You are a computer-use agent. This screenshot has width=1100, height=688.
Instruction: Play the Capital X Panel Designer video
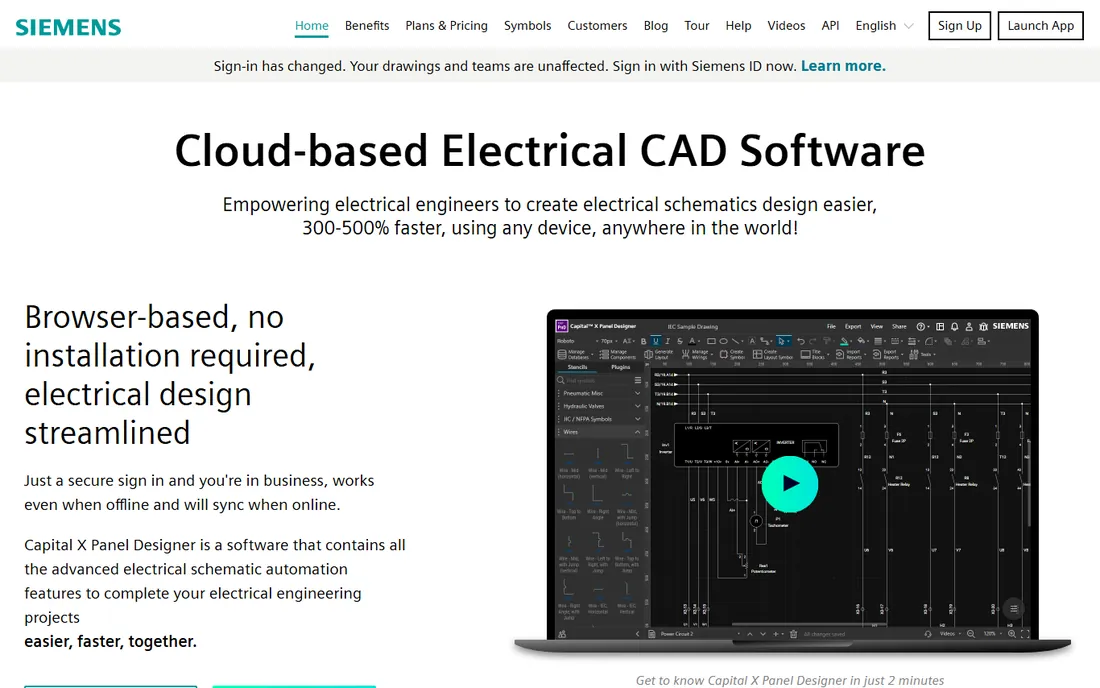790,484
